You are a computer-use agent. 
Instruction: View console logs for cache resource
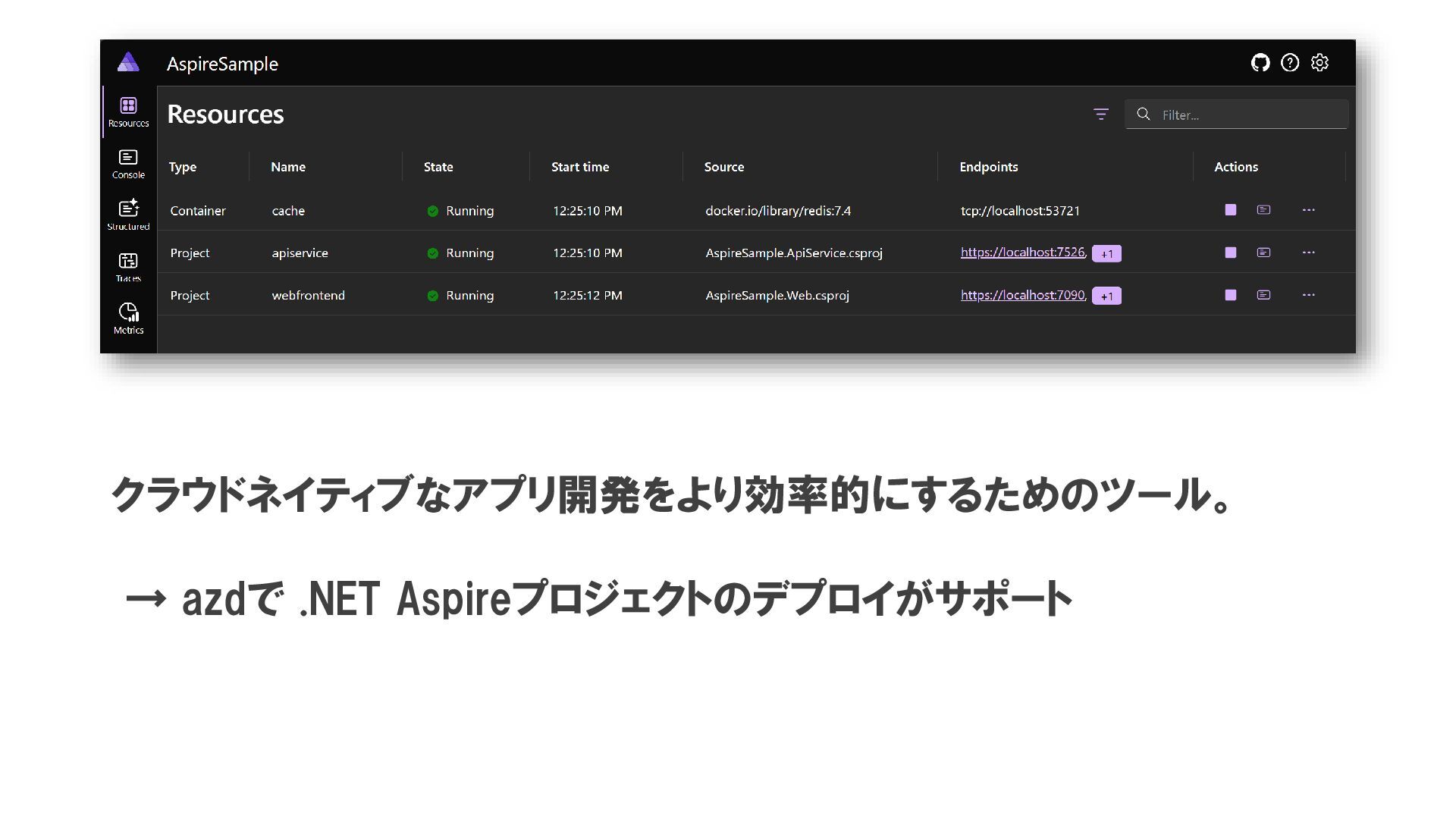coord(1263,210)
